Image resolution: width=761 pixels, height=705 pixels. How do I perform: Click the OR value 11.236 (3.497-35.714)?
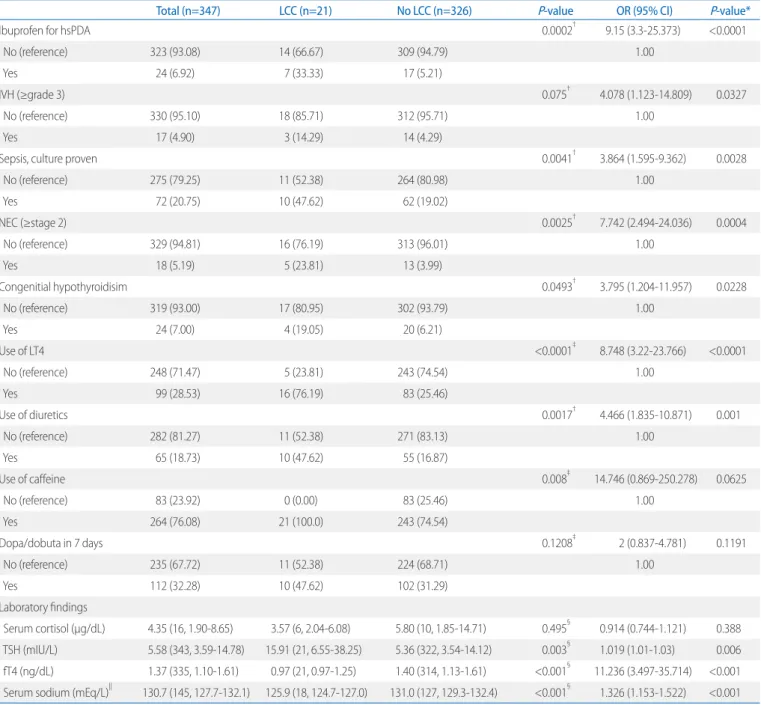[645, 671]
